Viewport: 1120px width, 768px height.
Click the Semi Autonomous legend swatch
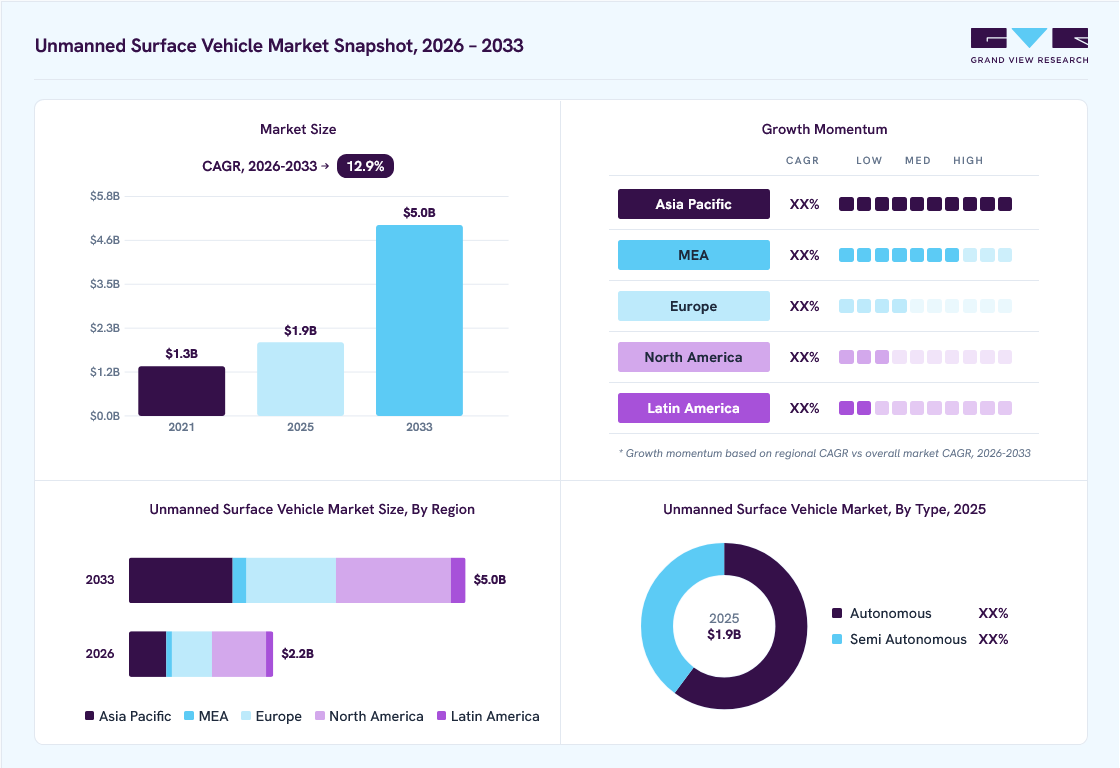click(x=837, y=639)
